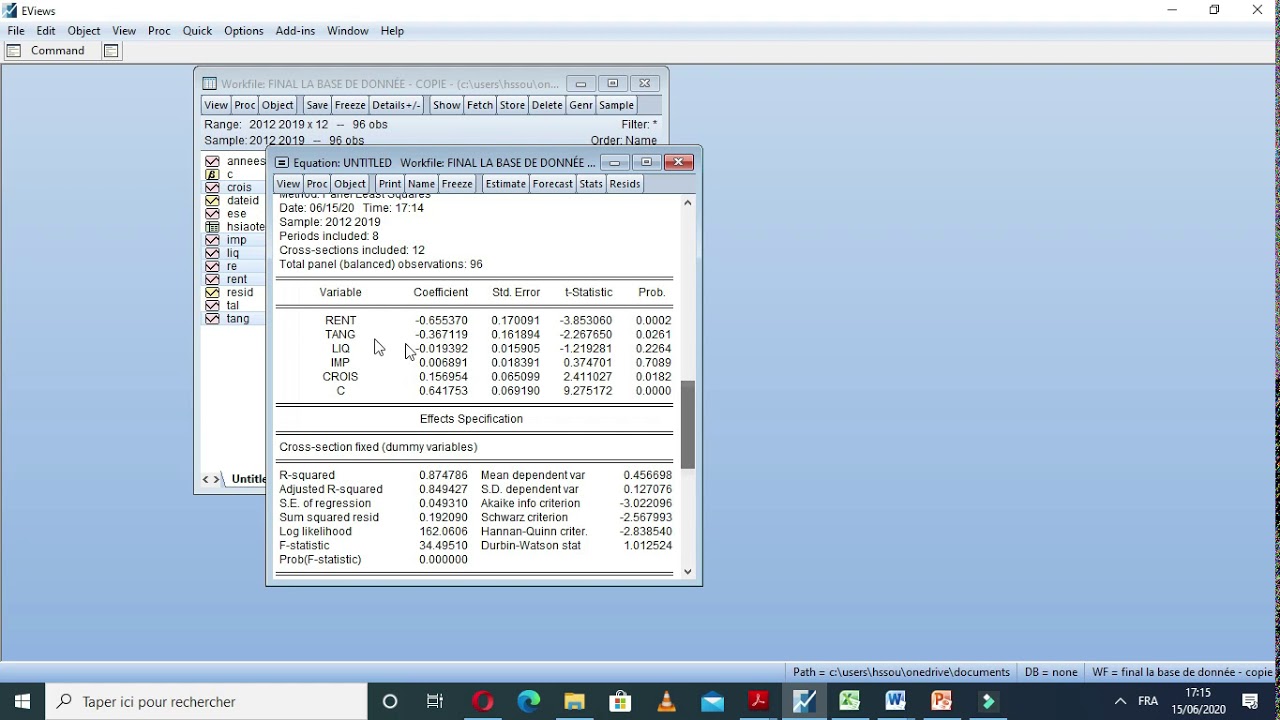Open Word from the taskbar
1280x720 pixels.
click(x=896, y=701)
